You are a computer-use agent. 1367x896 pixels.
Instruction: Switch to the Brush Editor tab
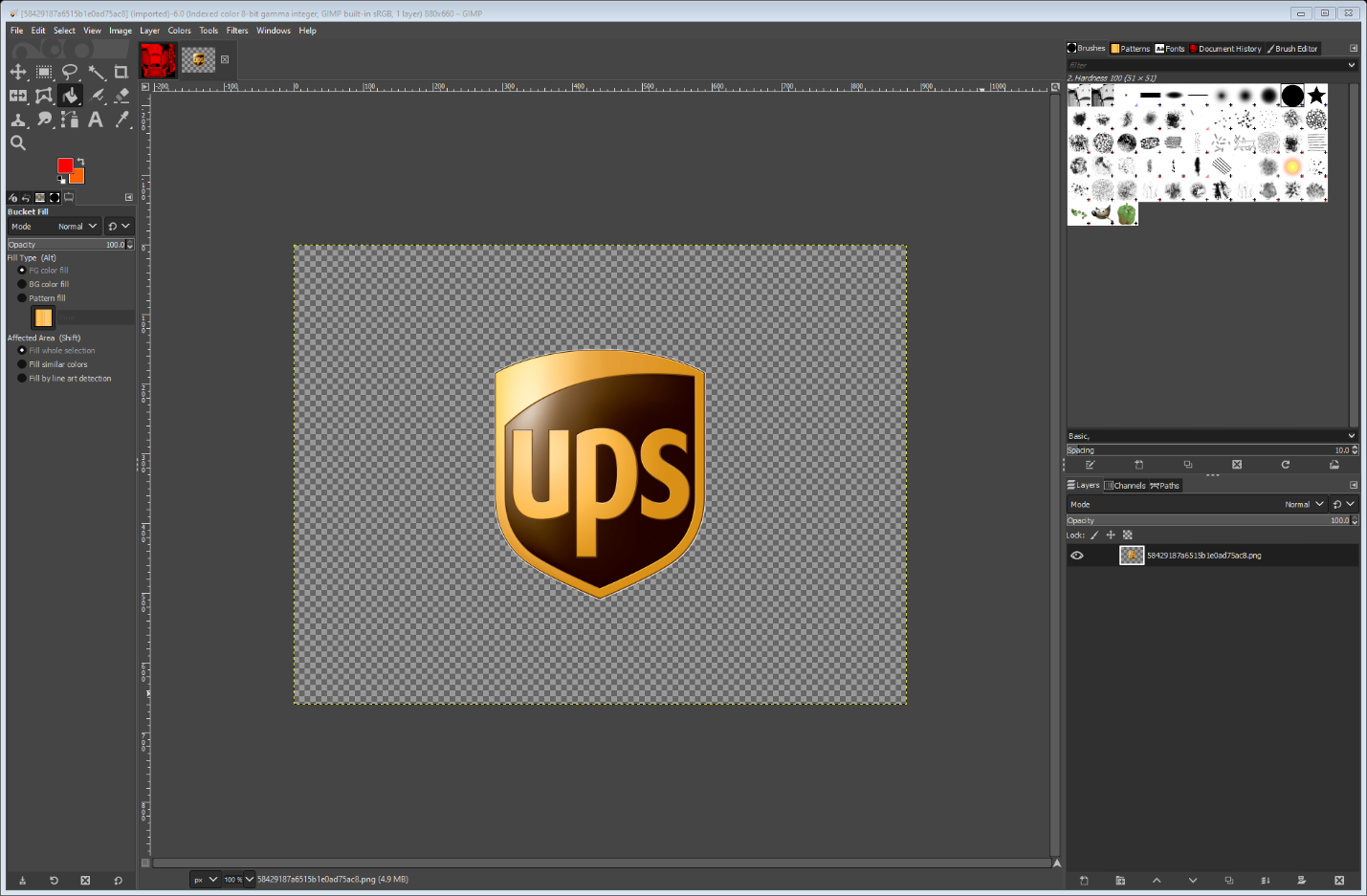1293,49
